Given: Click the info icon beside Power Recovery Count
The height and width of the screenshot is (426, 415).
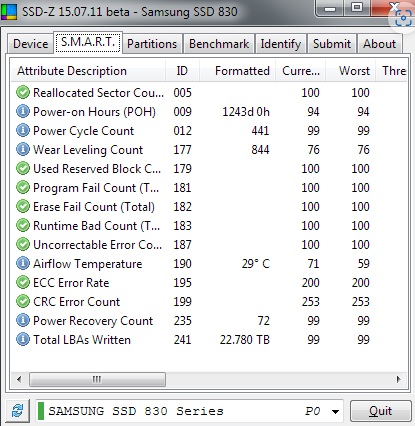Looking at the screenshot, I should [23, 320].
